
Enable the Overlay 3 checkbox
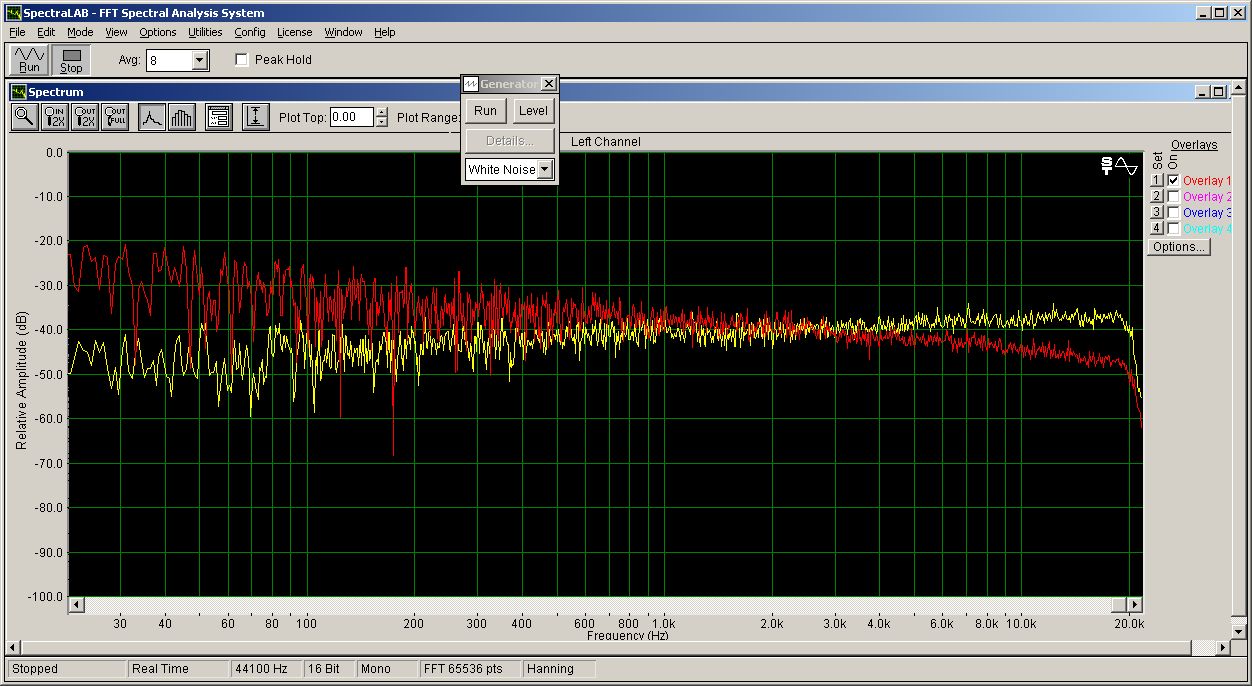tap(1173, 213)
